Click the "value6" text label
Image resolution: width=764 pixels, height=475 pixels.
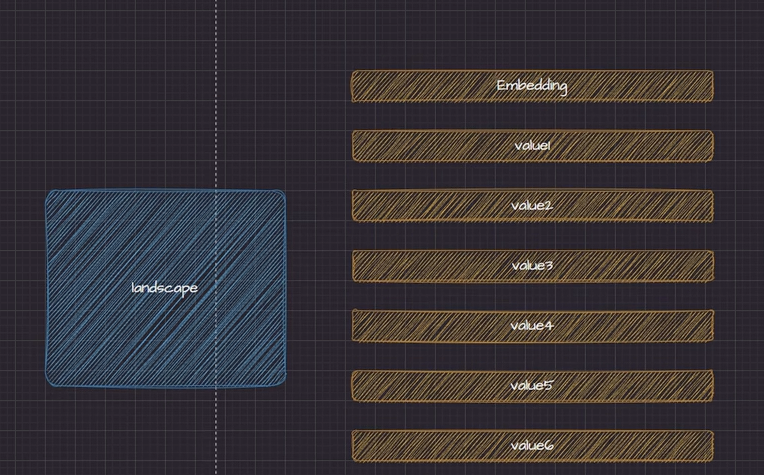(532, 446)
